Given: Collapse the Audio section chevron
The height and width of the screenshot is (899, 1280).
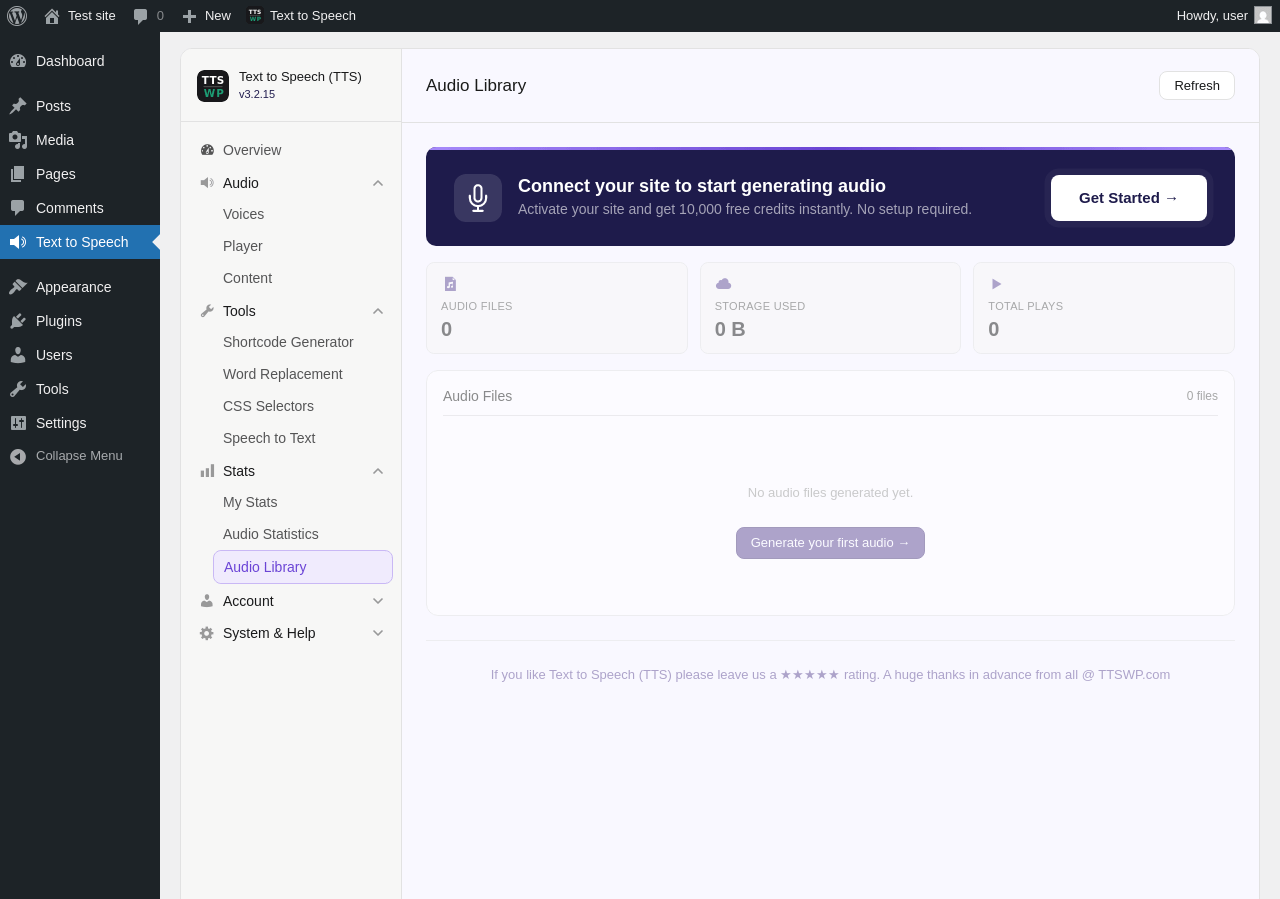Looking at the screenshot, I should click(x=378, y=183).
